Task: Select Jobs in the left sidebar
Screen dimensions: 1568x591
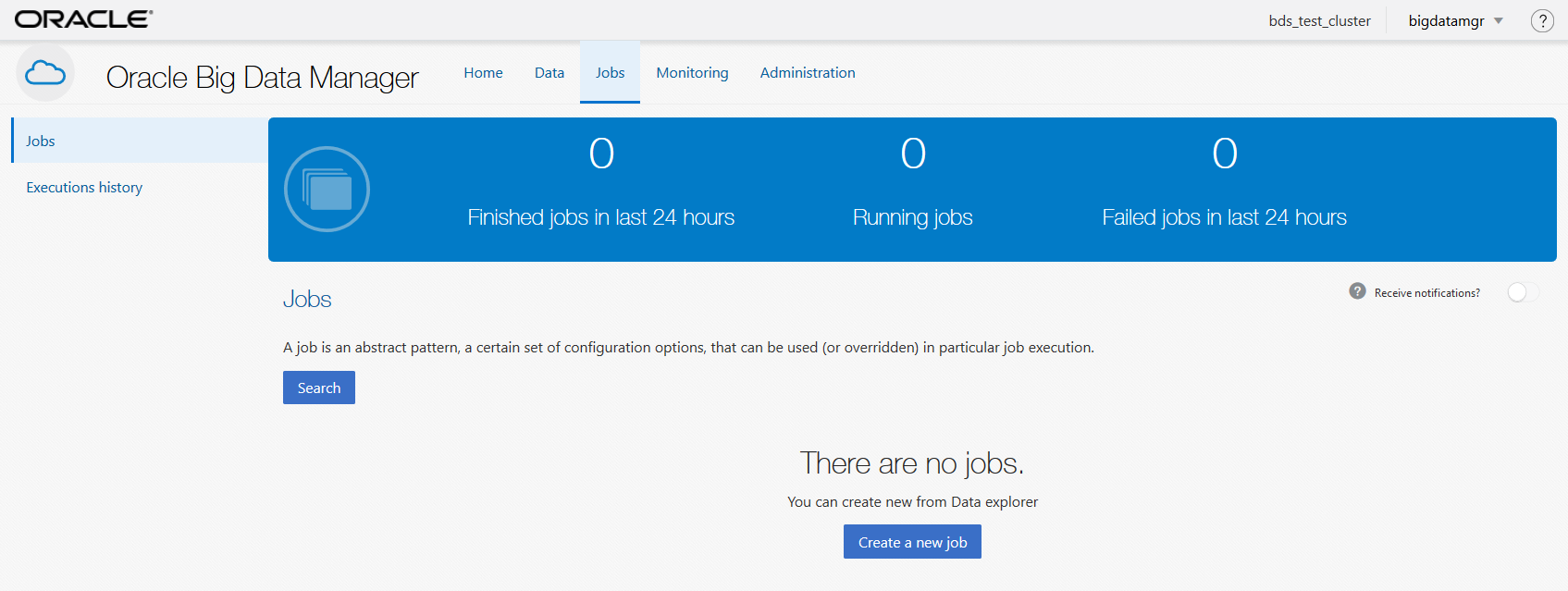Action: [140, 141]
